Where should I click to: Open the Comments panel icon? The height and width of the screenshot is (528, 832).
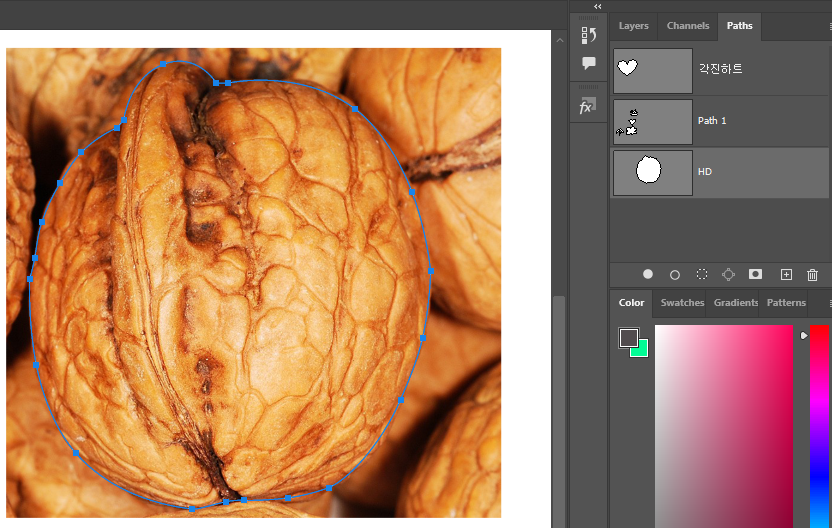(588, 63)
